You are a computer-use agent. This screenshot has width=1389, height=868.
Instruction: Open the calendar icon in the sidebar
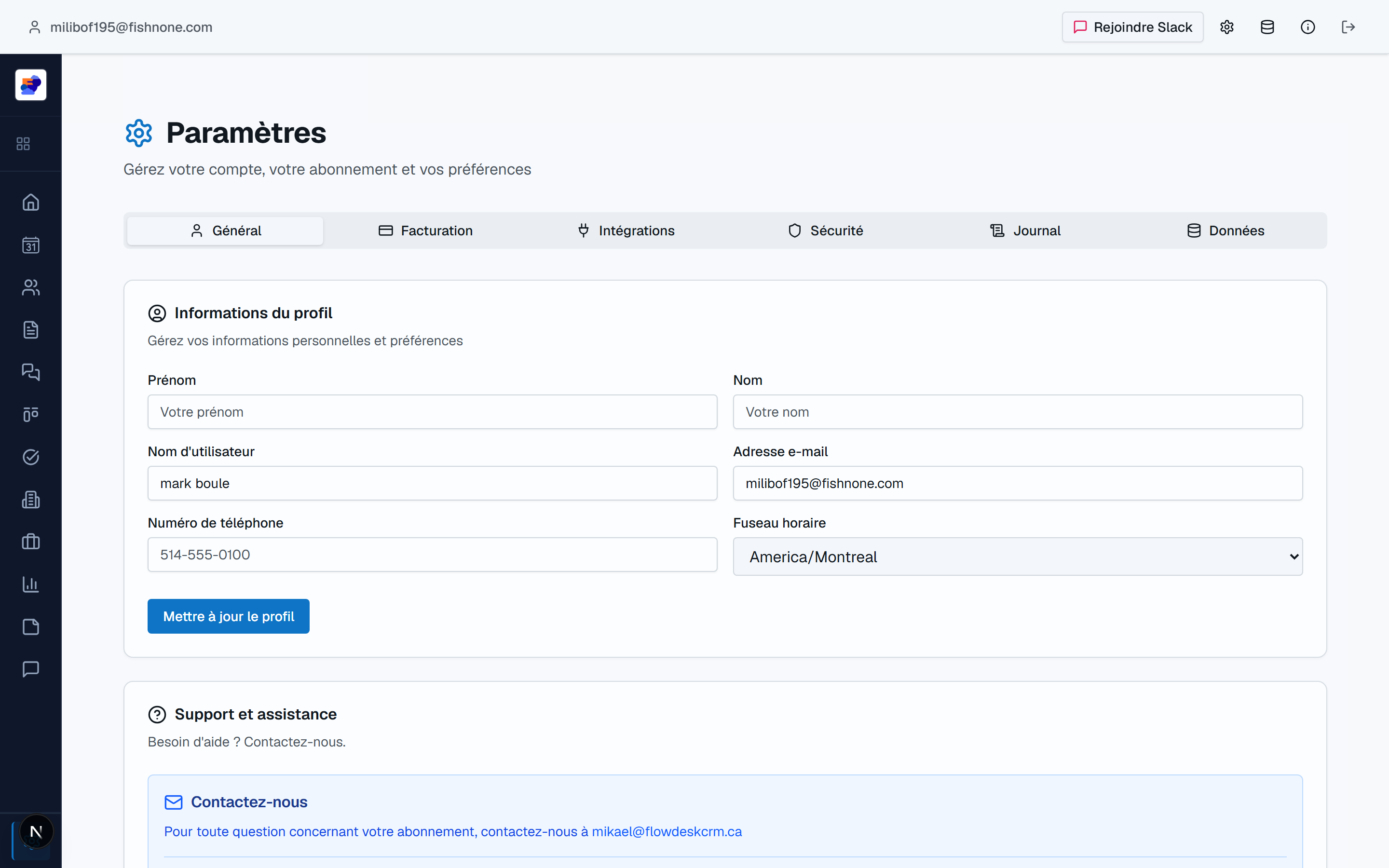click(31, 245)
